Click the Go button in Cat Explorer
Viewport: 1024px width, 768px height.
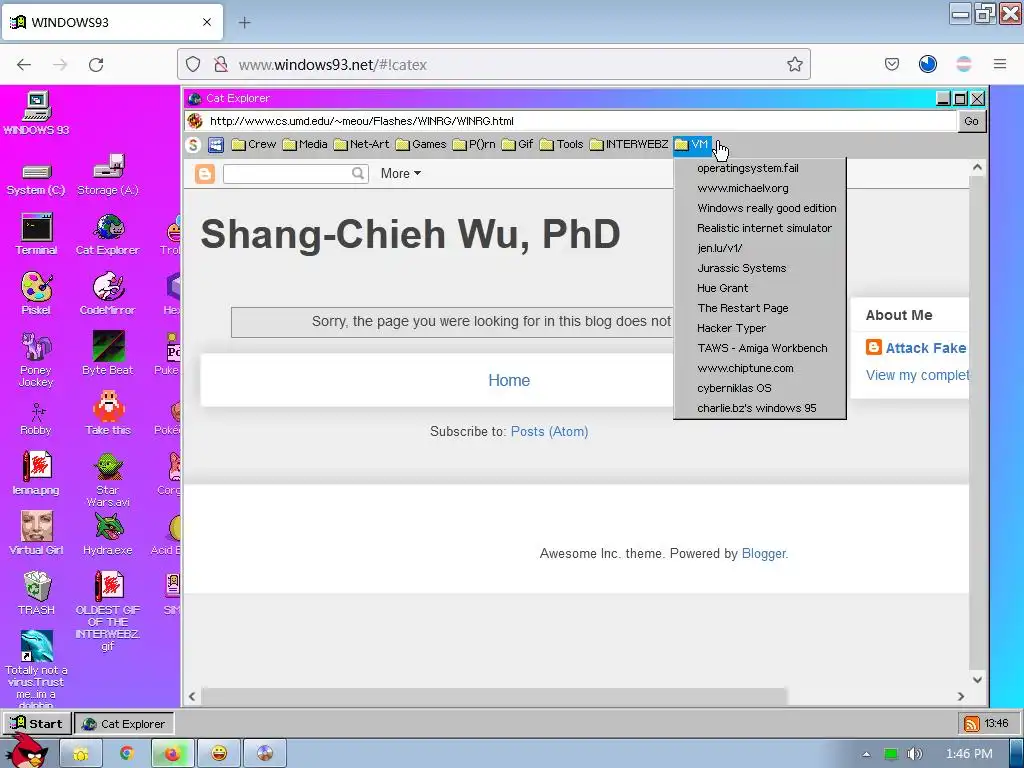coord(971,121)
